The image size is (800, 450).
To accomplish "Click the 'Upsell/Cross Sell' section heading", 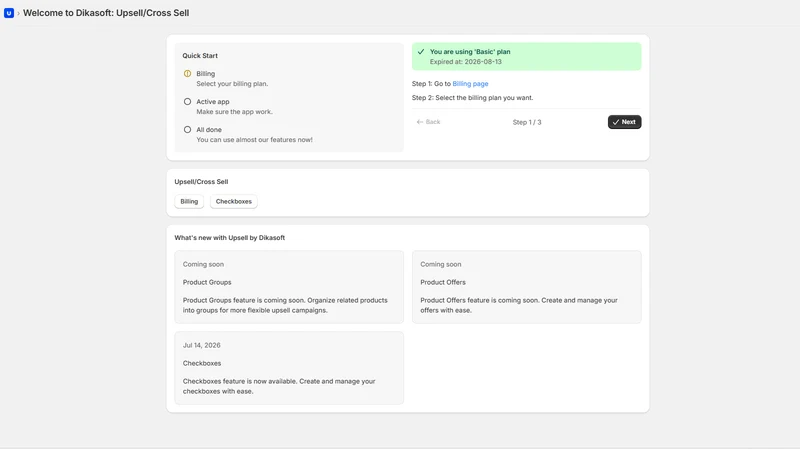I will tap(201, 182).
